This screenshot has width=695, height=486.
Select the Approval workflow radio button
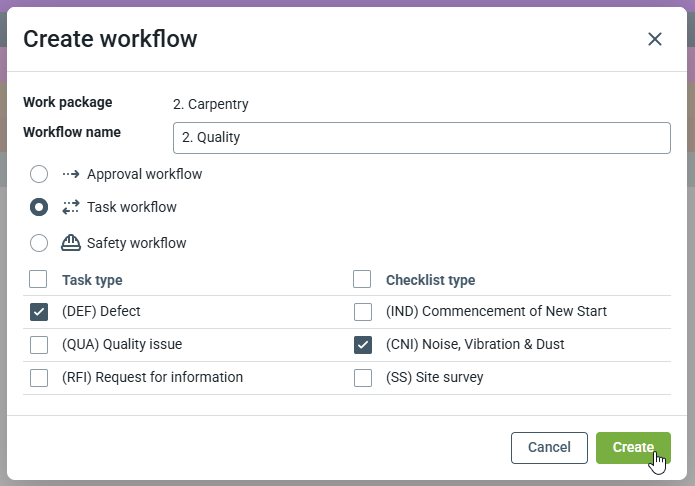click(39, 174)
